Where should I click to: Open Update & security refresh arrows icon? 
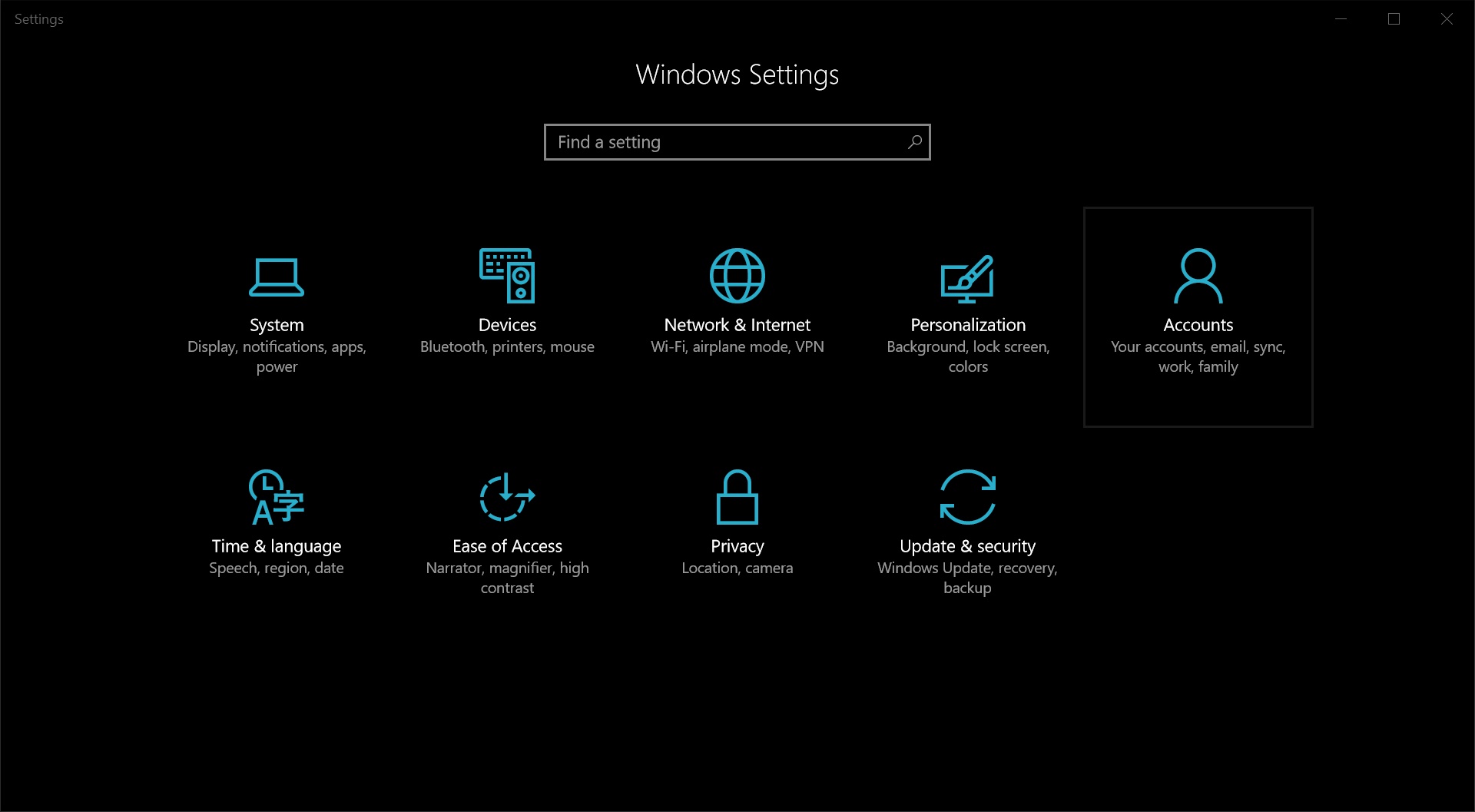coord(968,497)
